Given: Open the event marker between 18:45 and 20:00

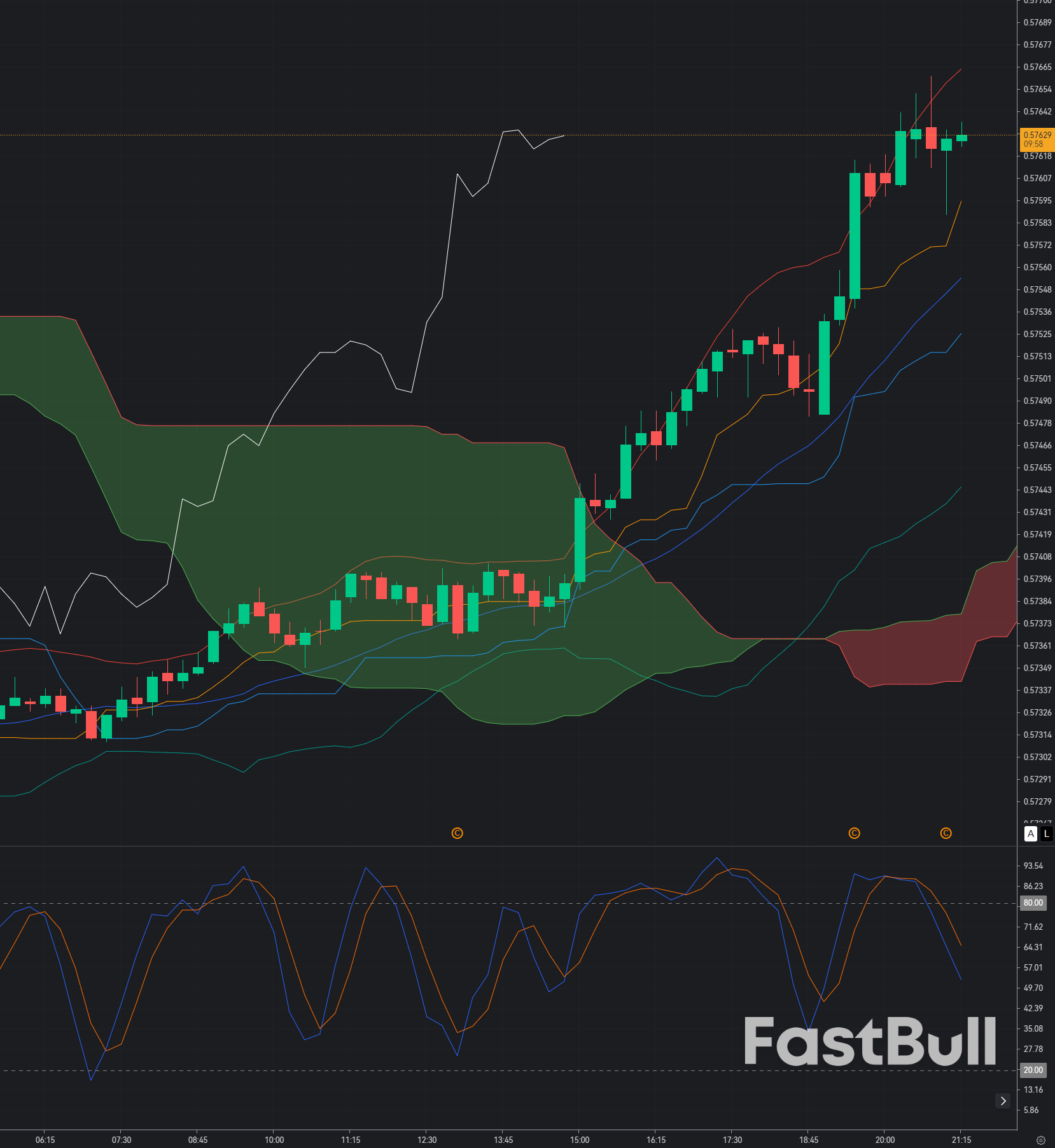Looking at the screenshot, I should pyautogui.click(x=855, y=833).
